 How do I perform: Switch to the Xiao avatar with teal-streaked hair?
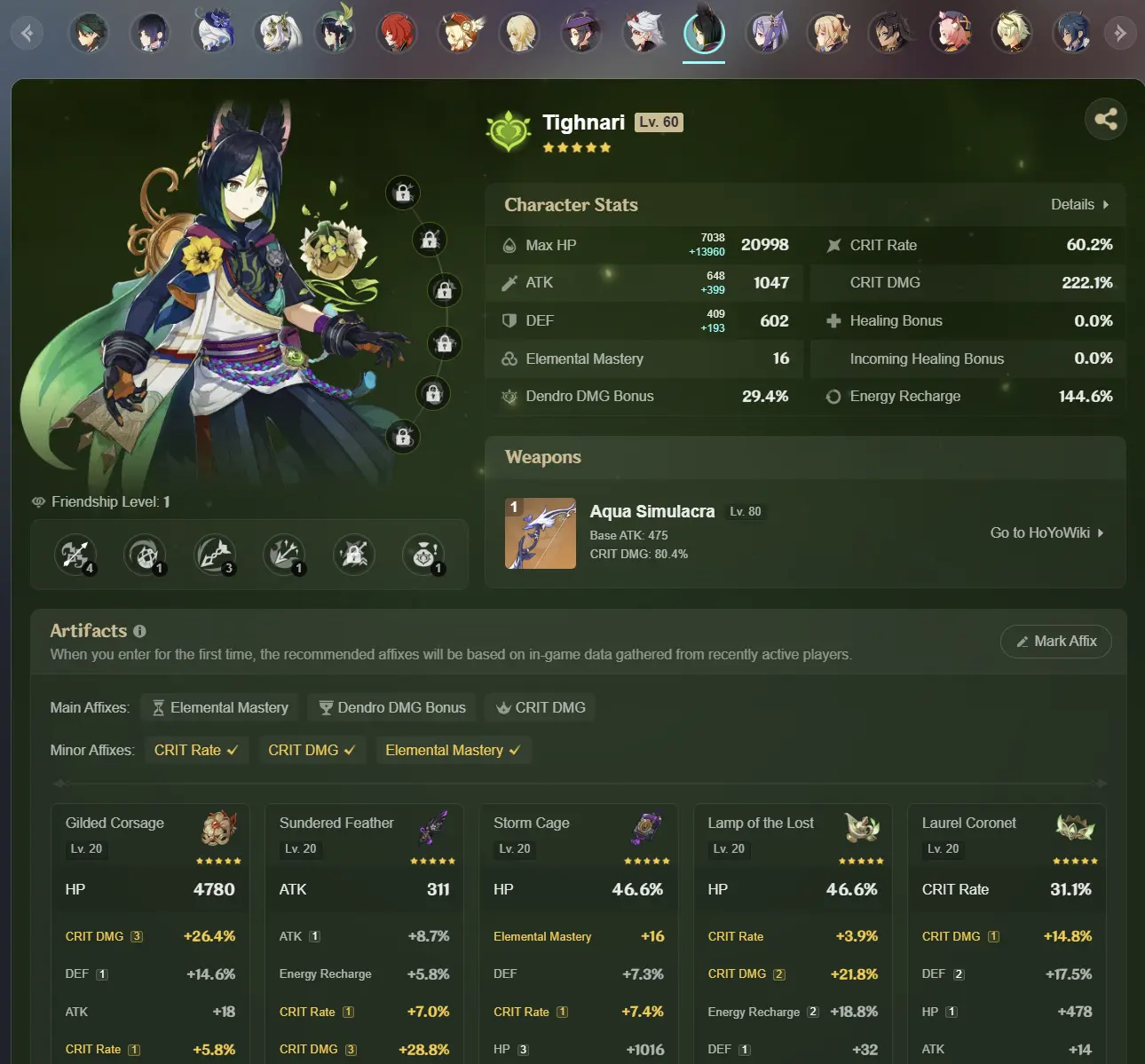point(89,33)
